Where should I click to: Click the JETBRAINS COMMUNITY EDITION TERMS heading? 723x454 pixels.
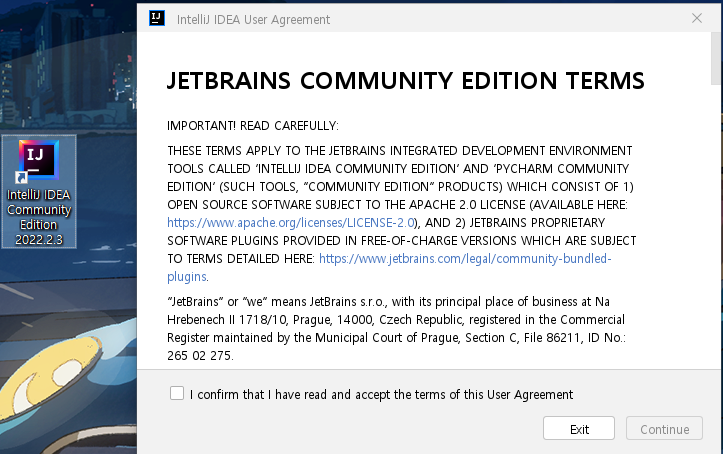(x=405, y=81)
